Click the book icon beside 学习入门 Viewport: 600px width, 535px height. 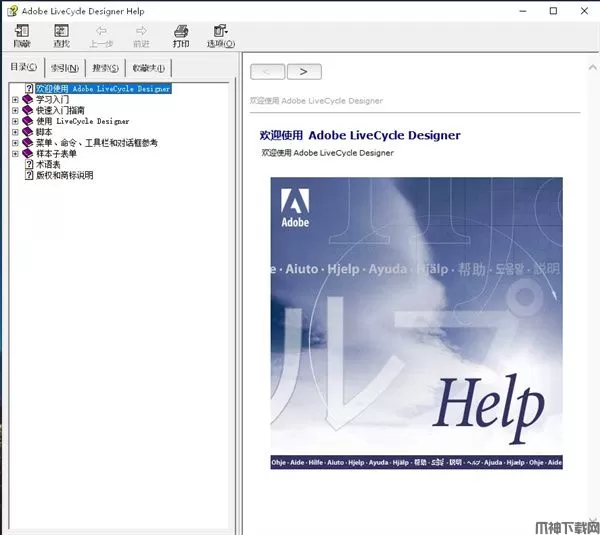click(x=28, y=99)
